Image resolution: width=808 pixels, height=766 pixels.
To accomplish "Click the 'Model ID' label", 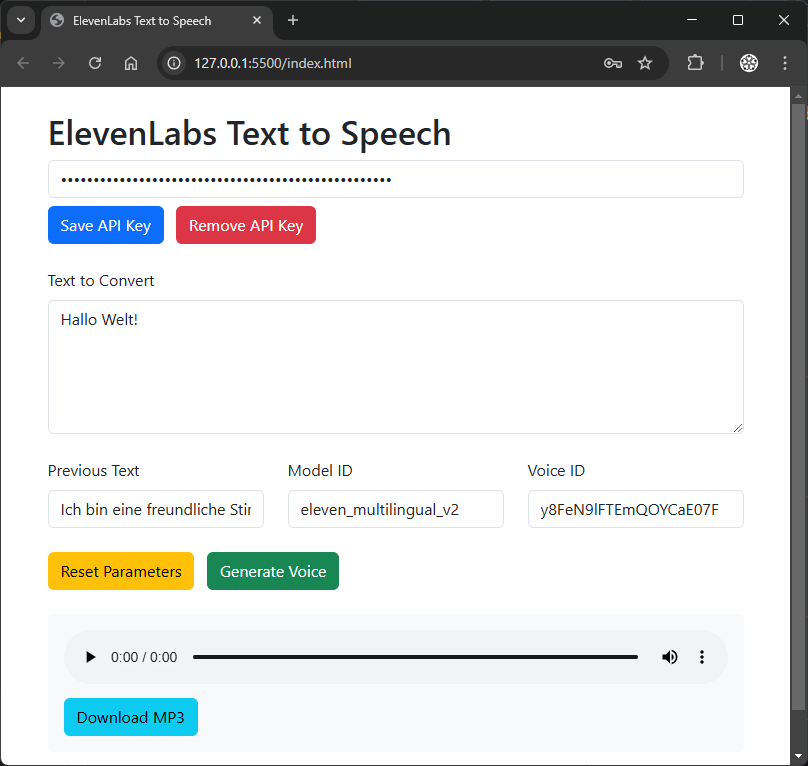I will (x=320, y=471).
